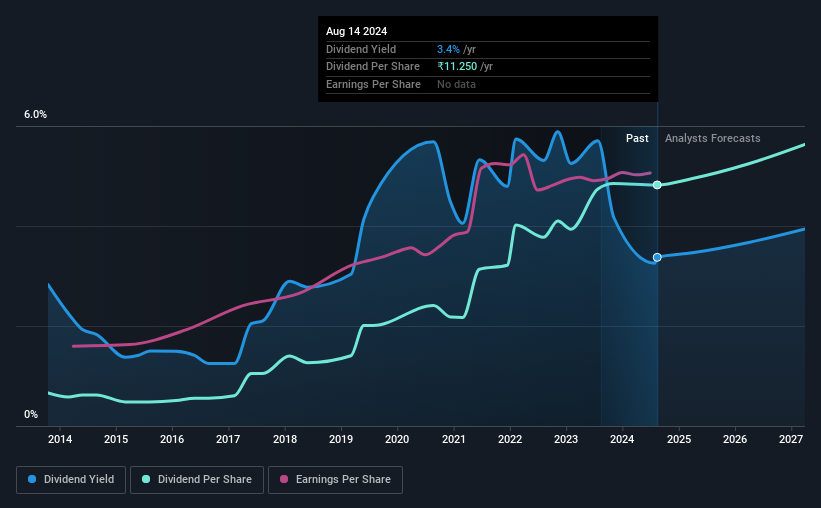Click the pink Earnings Per Share legend dot

284,479
